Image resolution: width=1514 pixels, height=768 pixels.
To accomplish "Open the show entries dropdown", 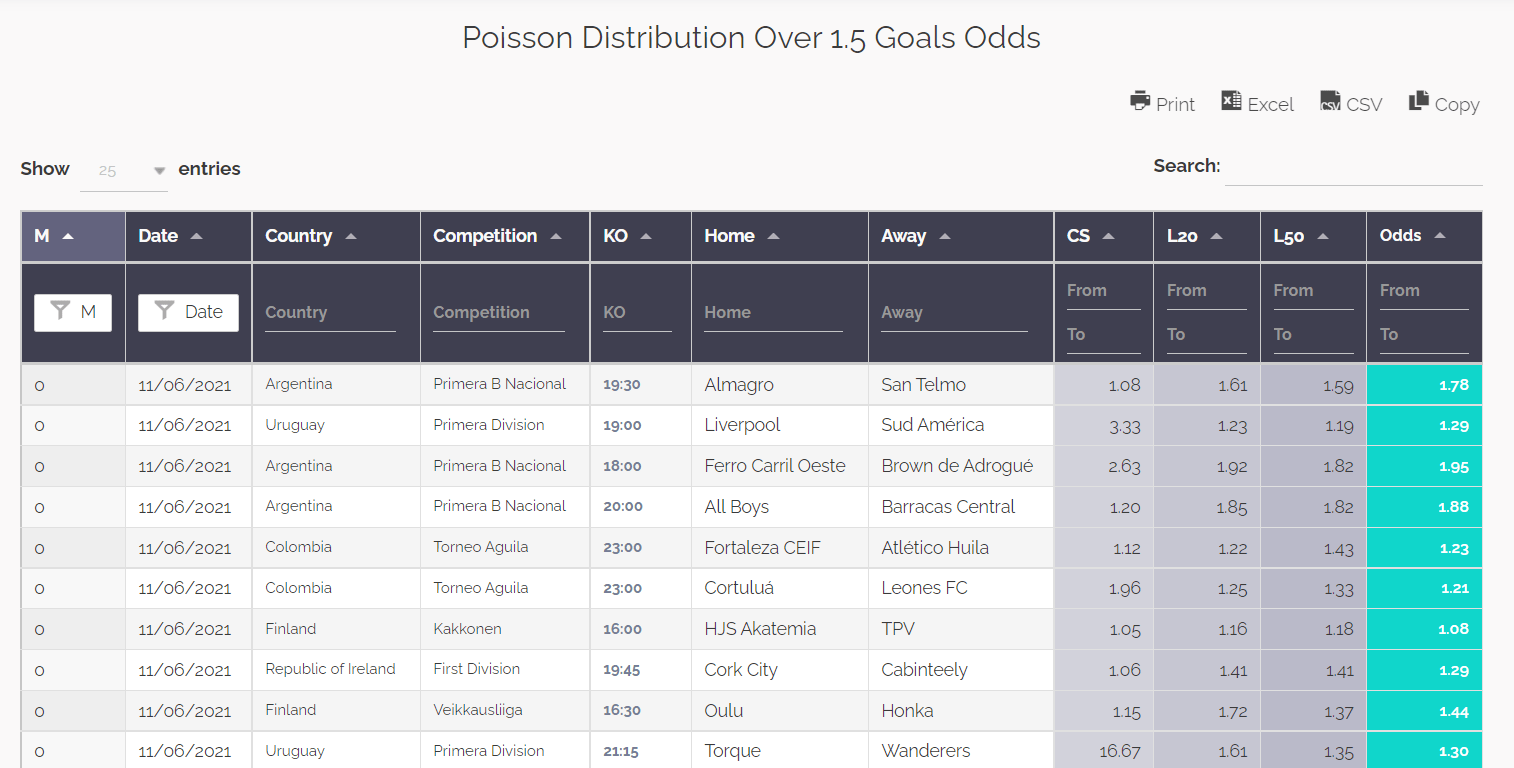I will (x=124, y=171).
